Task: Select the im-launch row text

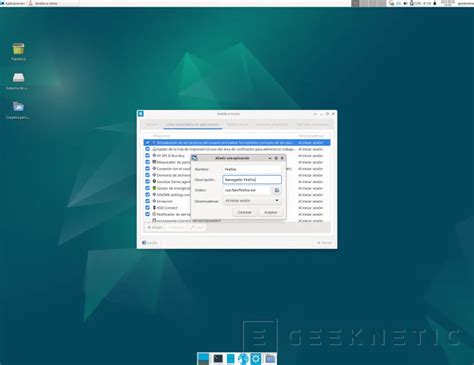Action: pos(165,201)
